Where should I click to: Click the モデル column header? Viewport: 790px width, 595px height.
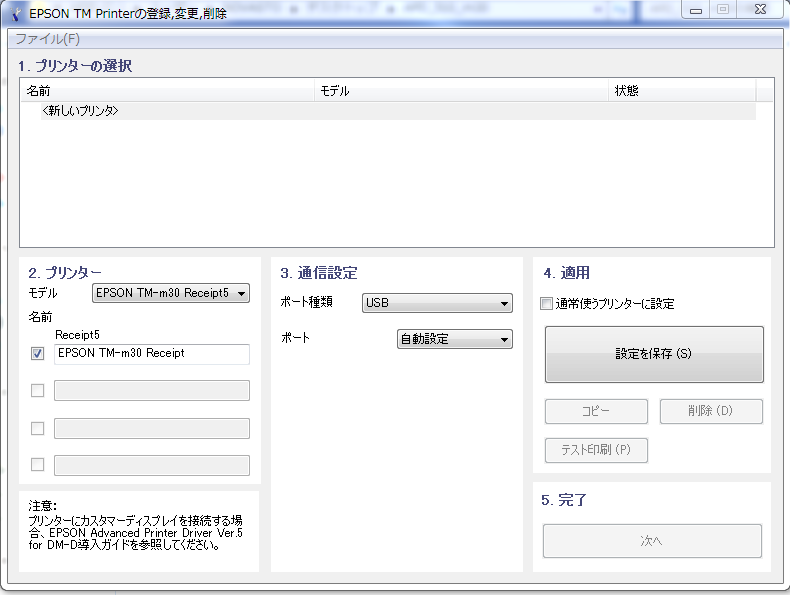(x=461, y=91)
